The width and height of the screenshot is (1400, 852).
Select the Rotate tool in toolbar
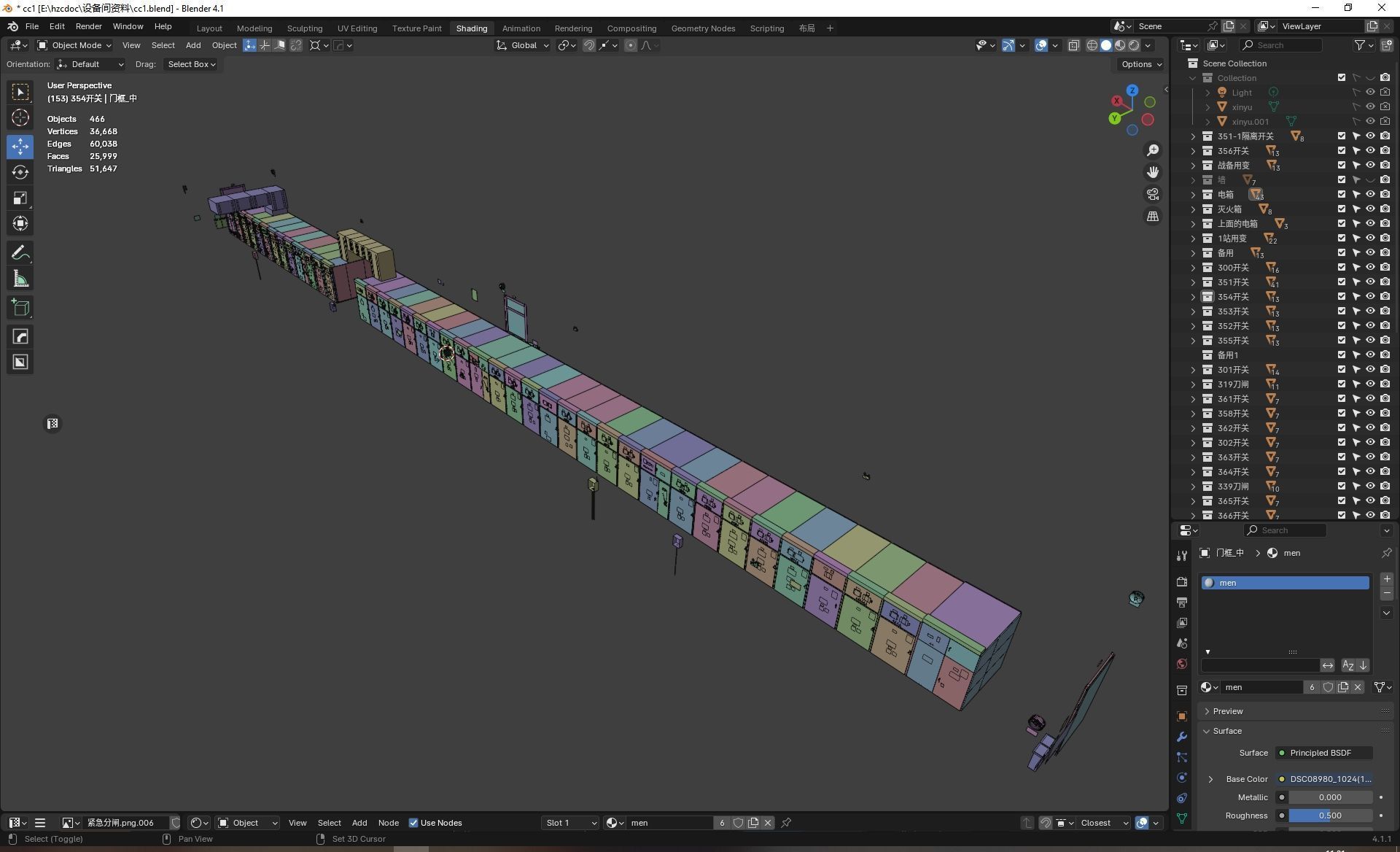pos(20,172)
